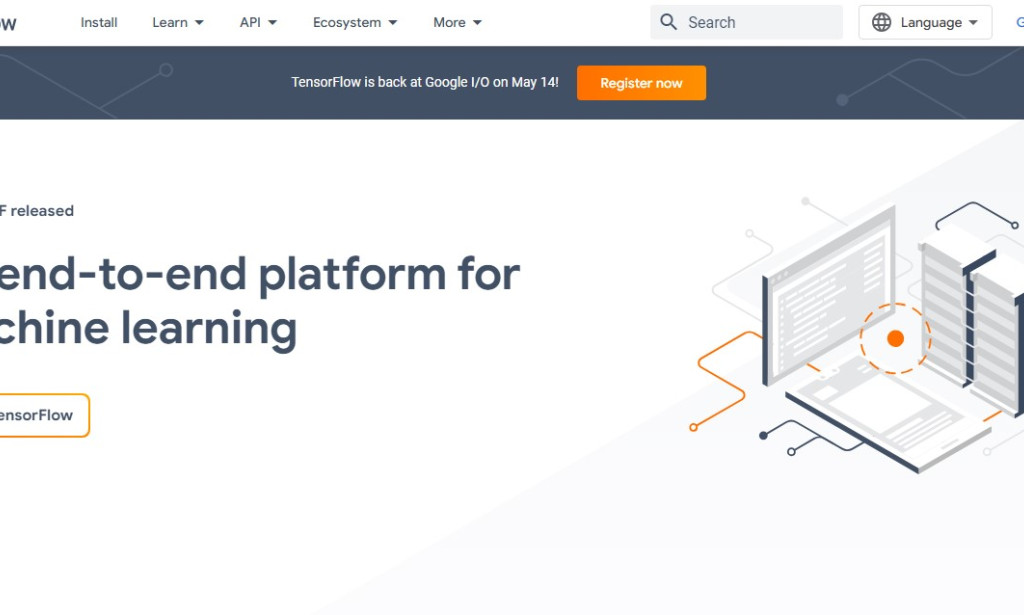This screenshot has width=1024, height=615.
Task: Click the Google I/O May 14 banner text
Action: (425, 83)
